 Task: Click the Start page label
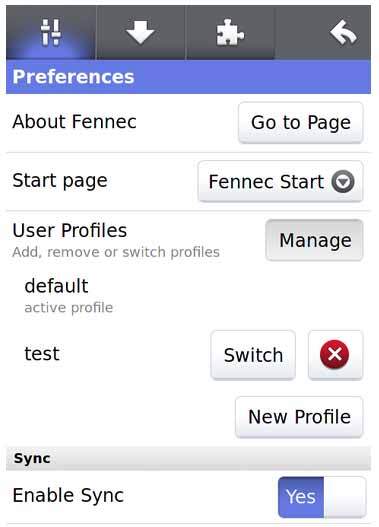click(60, 181)
